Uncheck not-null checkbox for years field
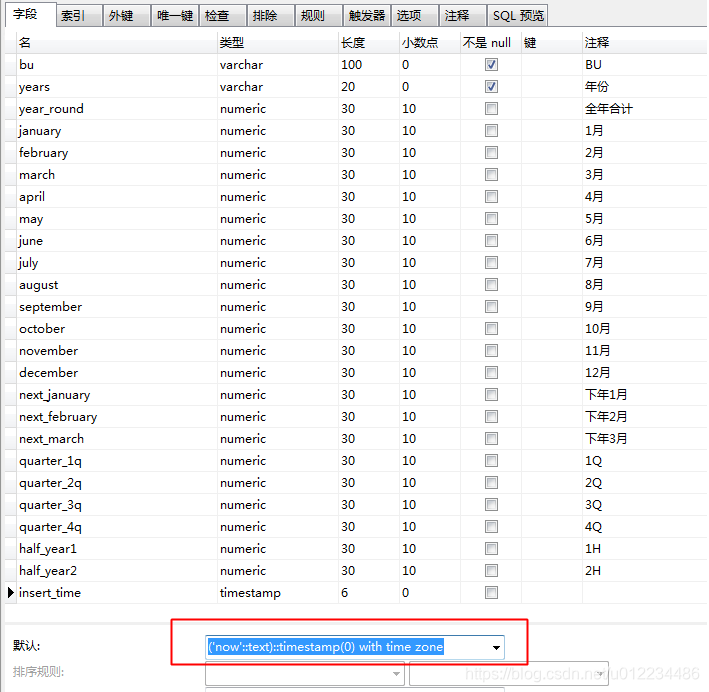The height and width of the screenshot is (692, 709). pos(491,86)
